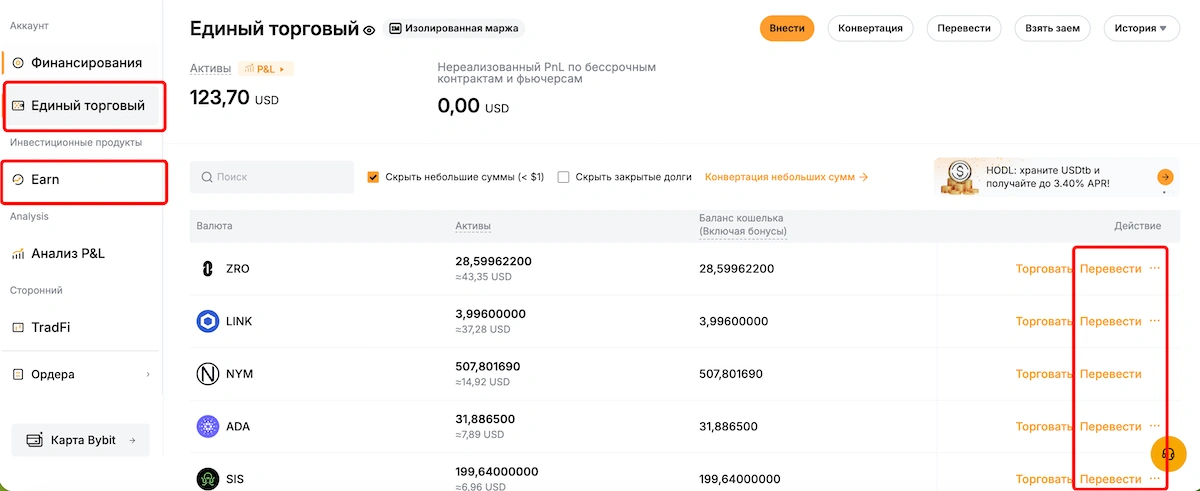
Task: Click the Анализ P&L chart icon
Action: tap(18, 253)
